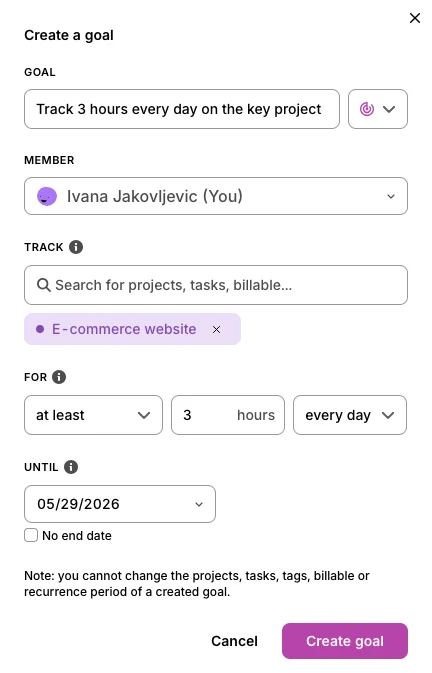Remove the E-commerce website project chip
Viewport: 432px width, 673px height.
tap(217, 329)
